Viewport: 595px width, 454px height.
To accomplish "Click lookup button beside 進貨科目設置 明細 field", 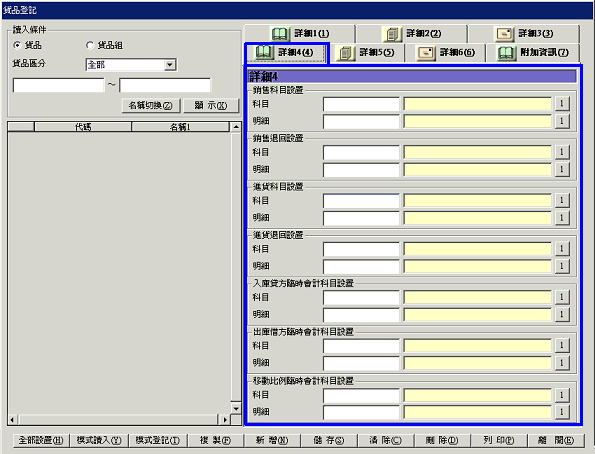I will [562, 218].
